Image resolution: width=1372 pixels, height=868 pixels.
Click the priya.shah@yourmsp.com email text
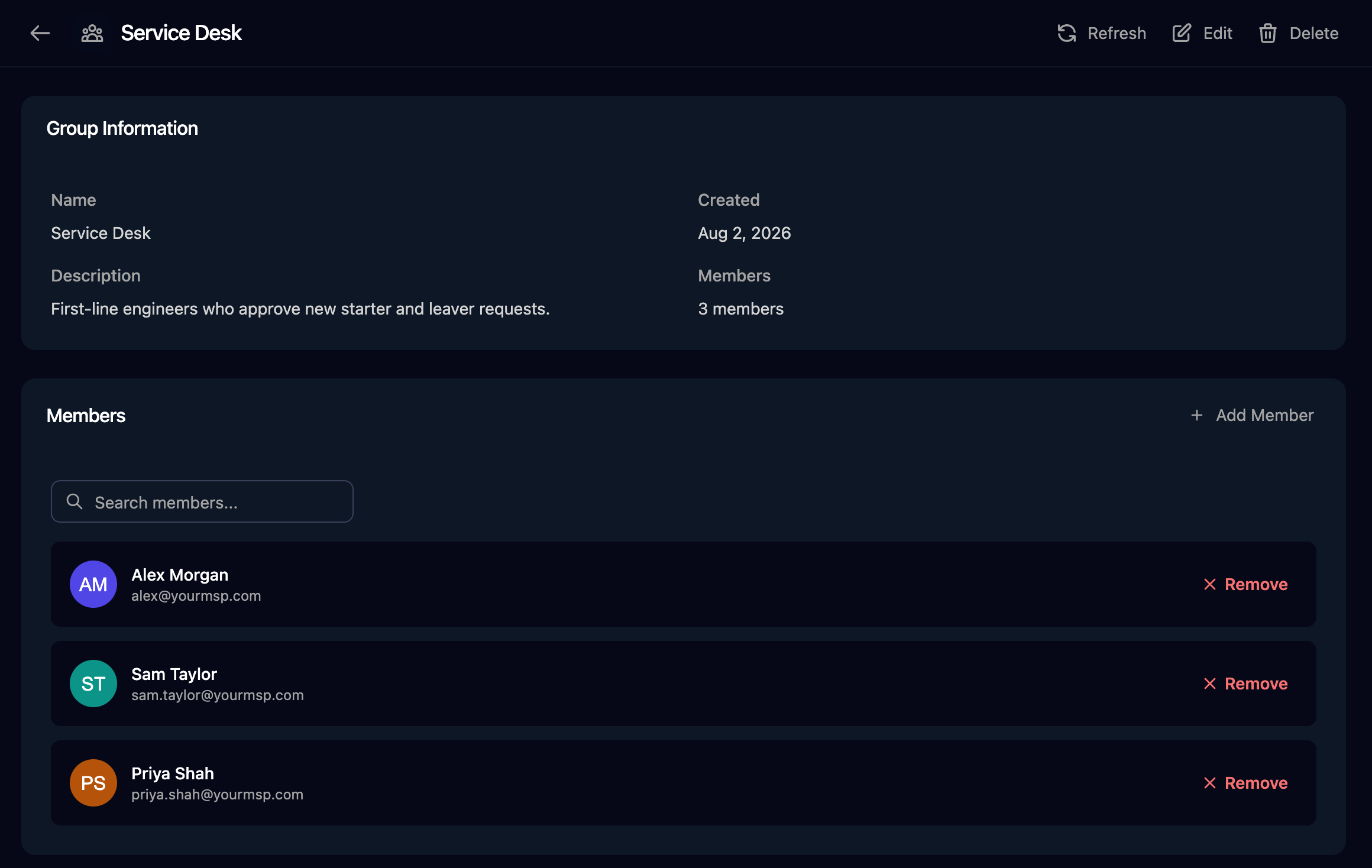[217, 795]
